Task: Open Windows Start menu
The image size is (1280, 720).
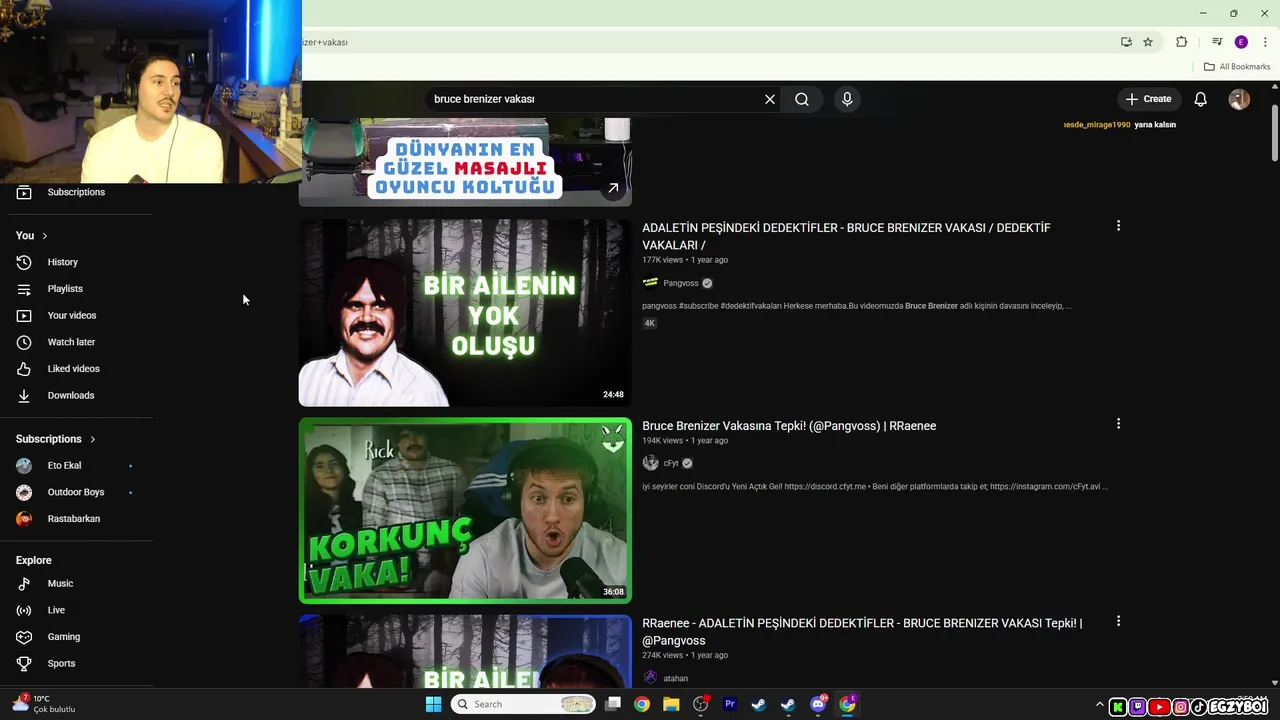Action: [x=433, y=704]
